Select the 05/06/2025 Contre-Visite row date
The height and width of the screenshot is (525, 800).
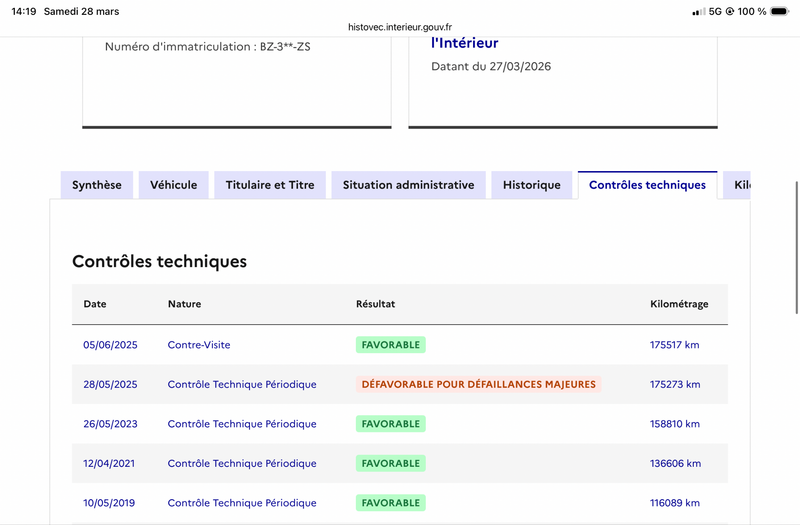[x=110, y=345]
